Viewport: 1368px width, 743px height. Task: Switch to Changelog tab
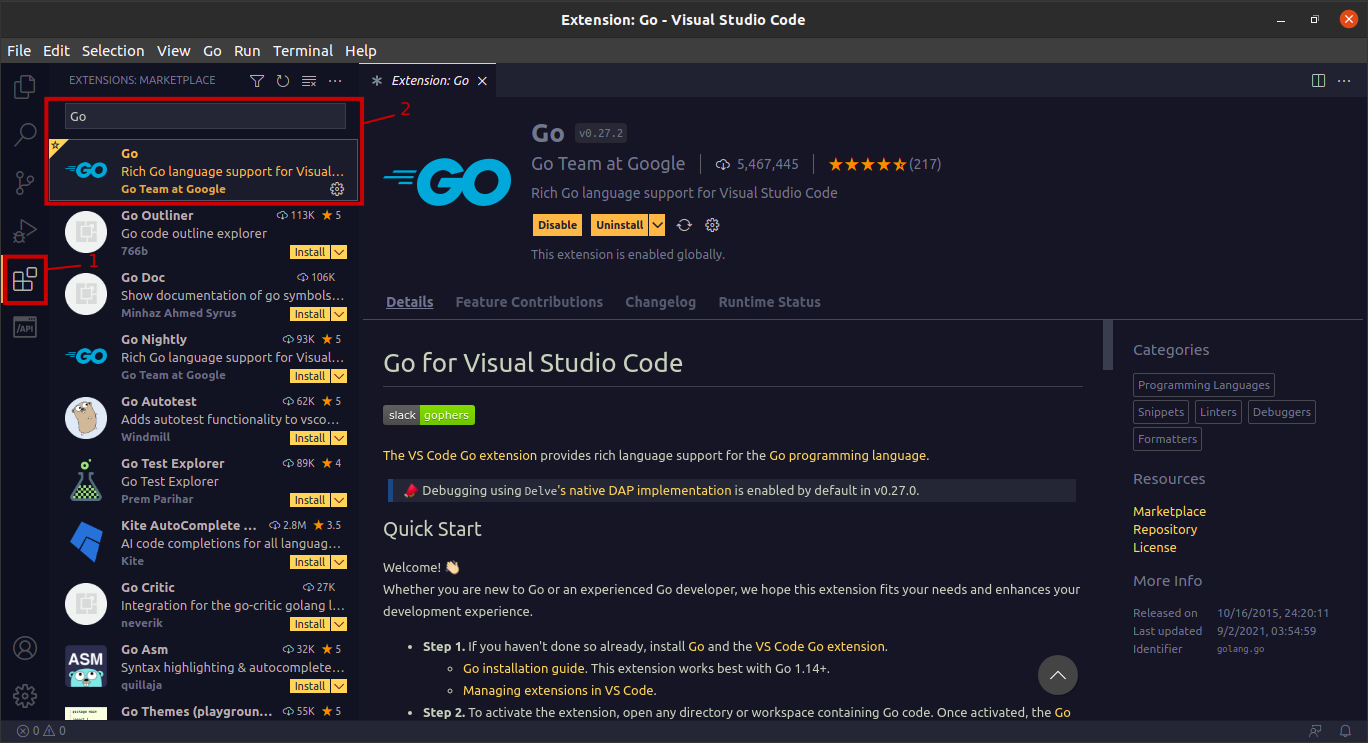(660, 302)
